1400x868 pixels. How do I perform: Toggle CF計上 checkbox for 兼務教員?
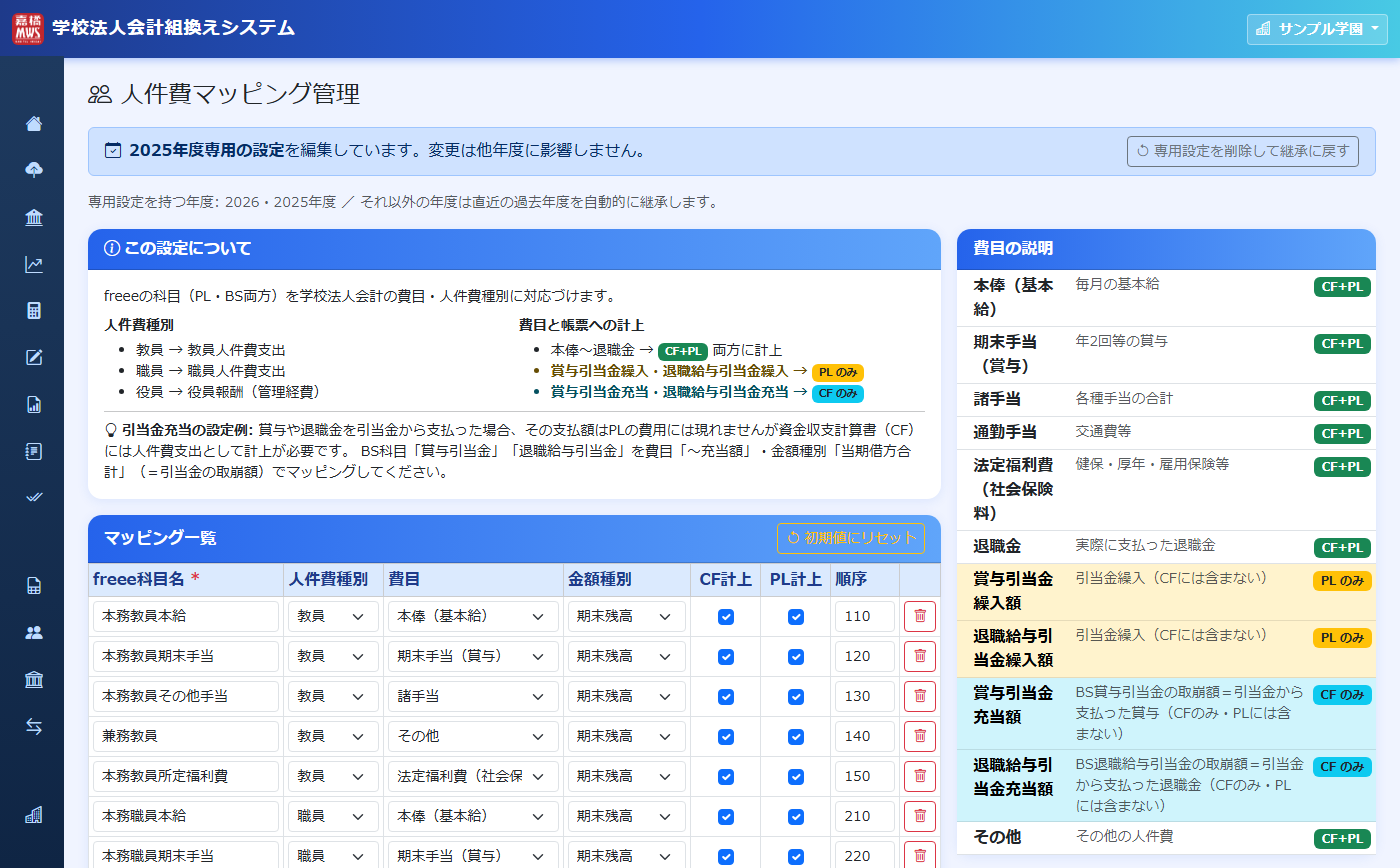[x=726, y=737]
